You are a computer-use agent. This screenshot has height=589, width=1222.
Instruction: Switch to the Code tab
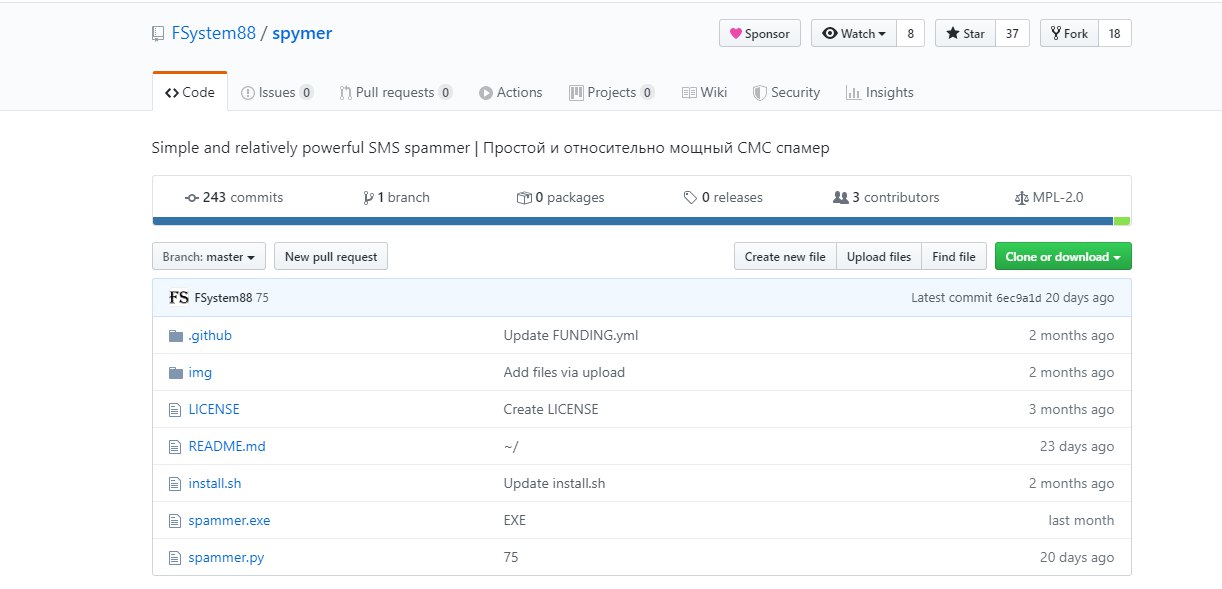[190, 92]
